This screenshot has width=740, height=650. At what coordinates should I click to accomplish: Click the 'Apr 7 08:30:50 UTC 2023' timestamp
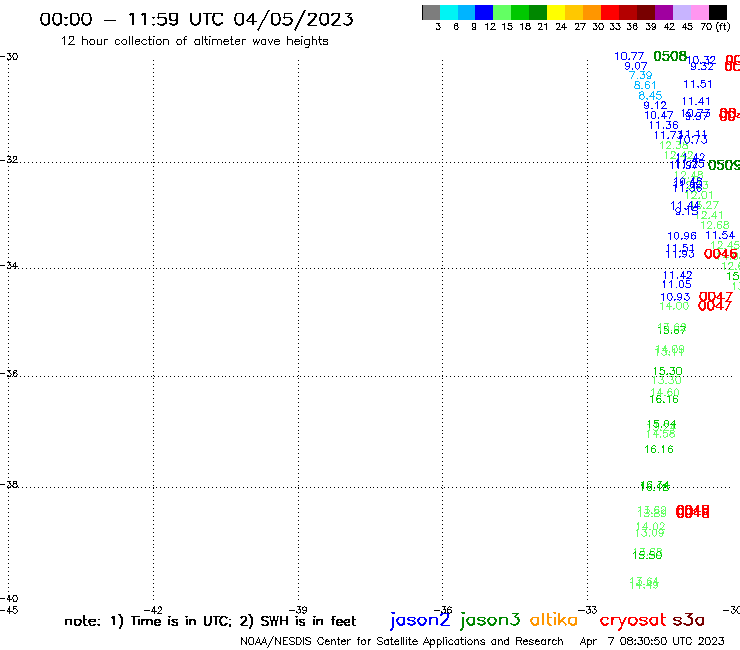[652, 641]
